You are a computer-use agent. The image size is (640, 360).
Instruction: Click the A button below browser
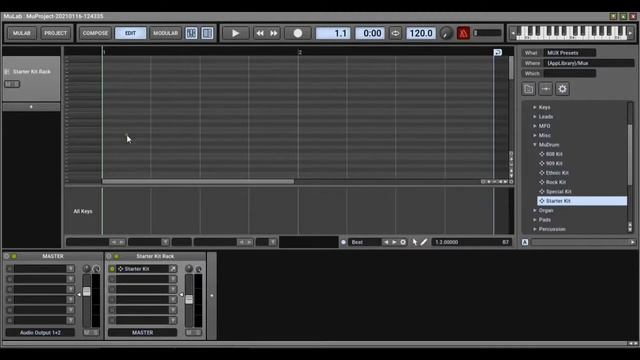click(x=525, y=242)
